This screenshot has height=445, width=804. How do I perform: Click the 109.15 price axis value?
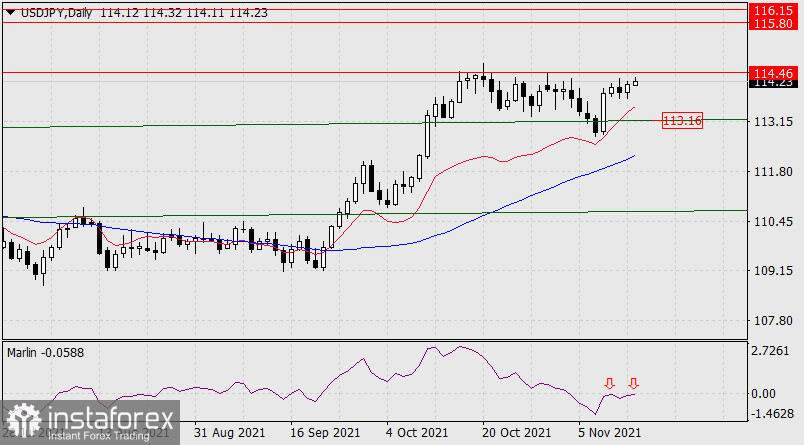pos(771,271)
